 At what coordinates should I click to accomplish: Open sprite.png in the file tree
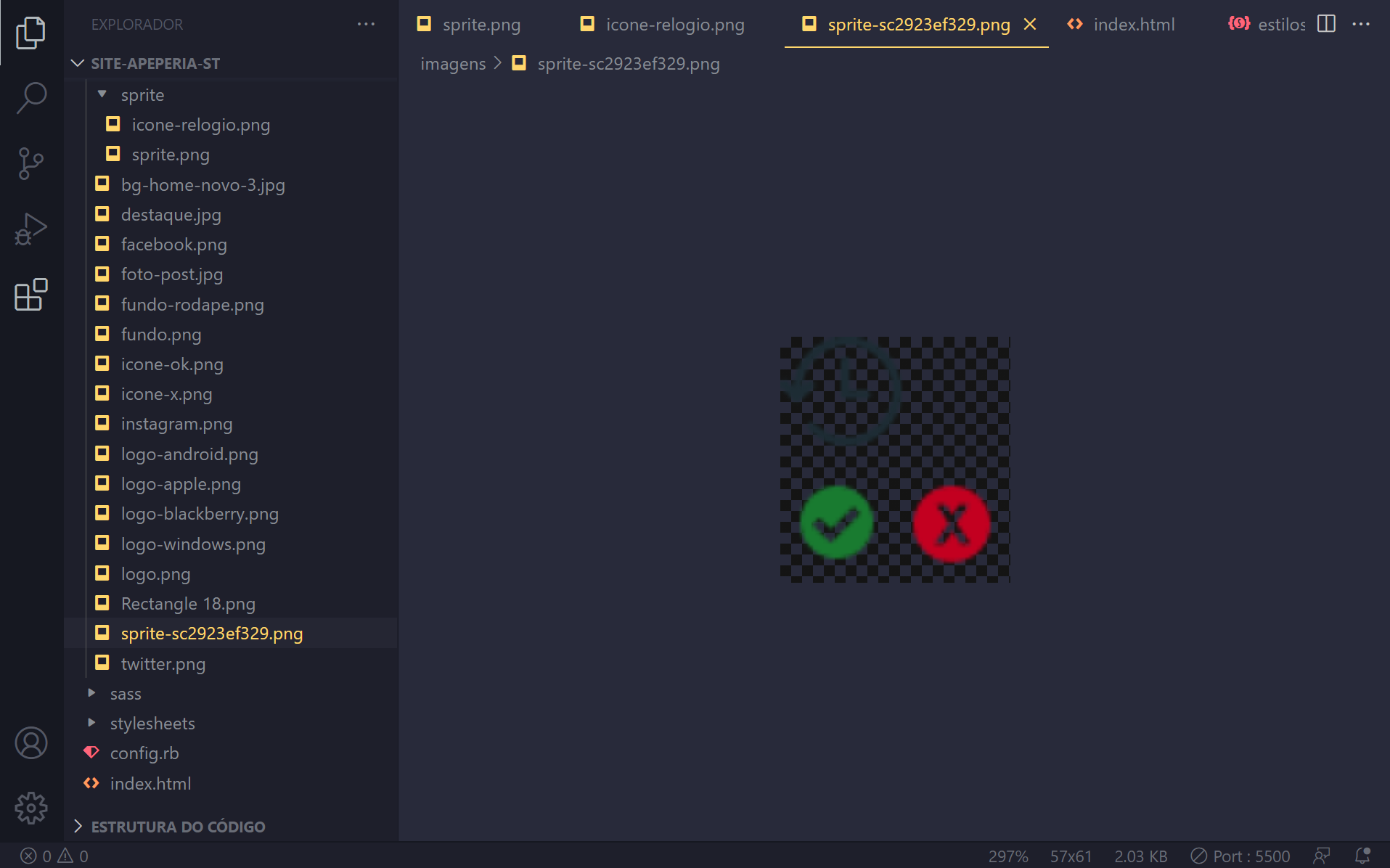pyautogui.click(x=171, y=155)
